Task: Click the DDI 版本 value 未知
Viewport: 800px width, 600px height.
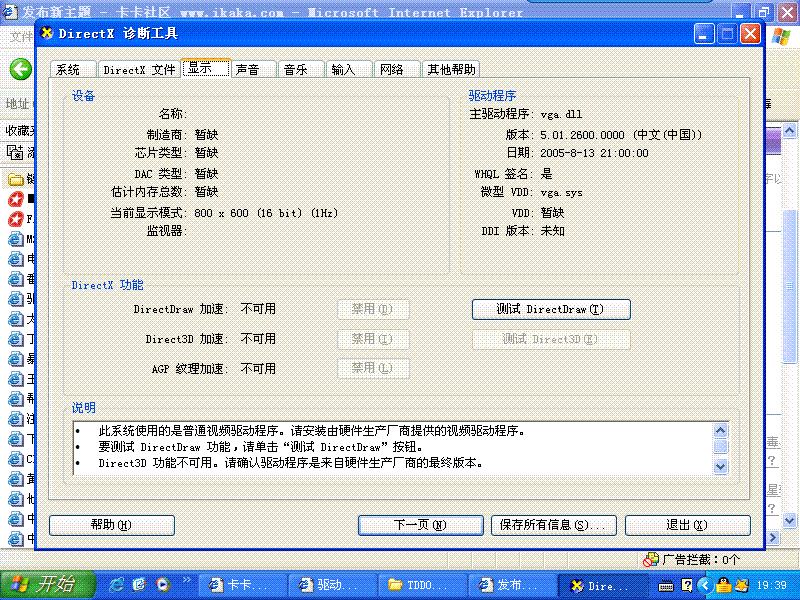Action: coord(553,231)
